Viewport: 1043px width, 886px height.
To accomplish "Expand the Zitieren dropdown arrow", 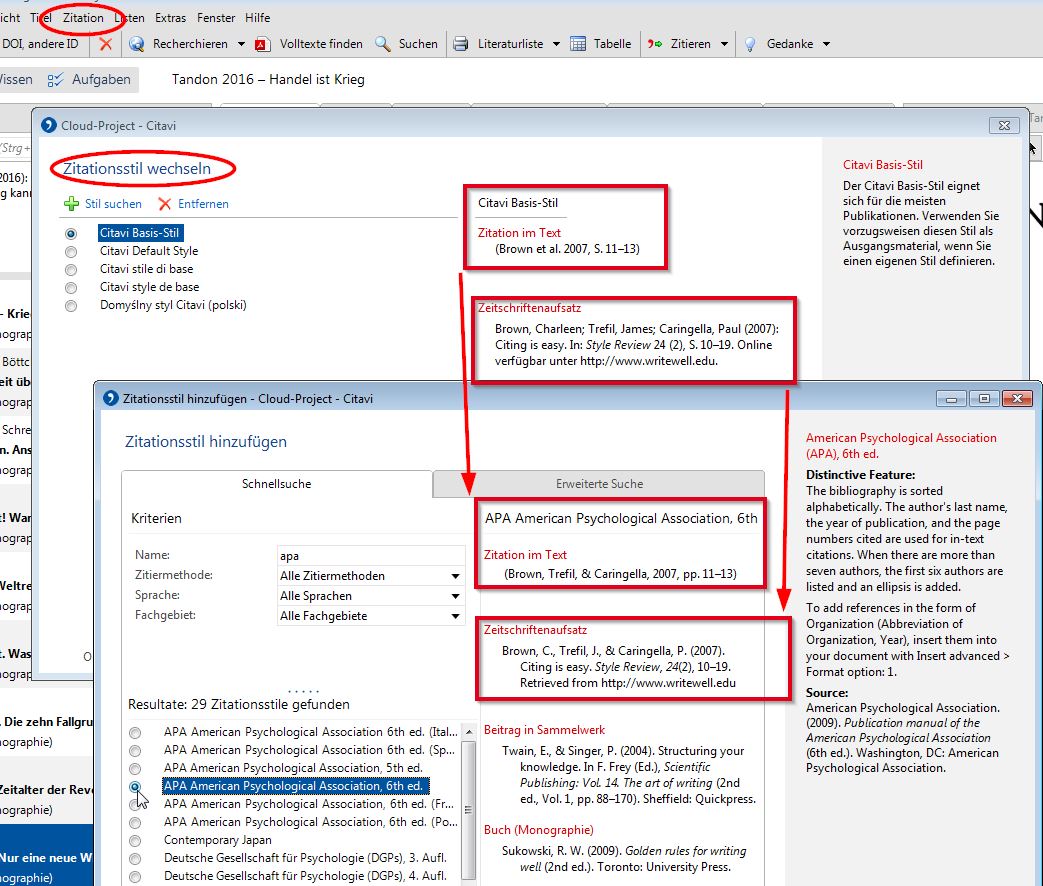I will [724, 44].
